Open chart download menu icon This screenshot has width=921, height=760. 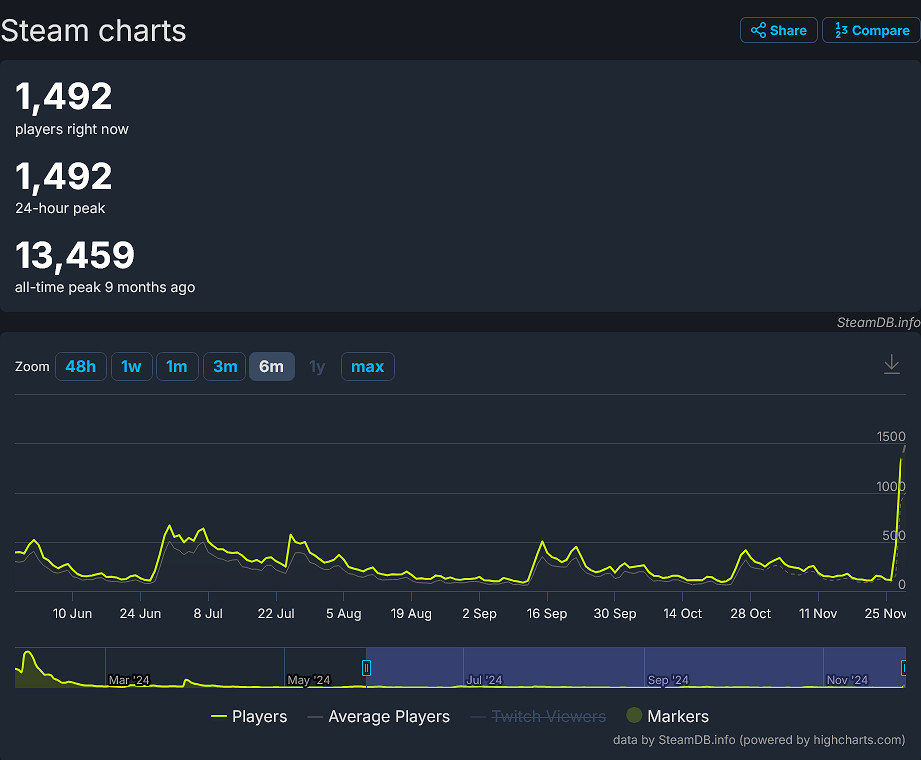pos(892,365)
